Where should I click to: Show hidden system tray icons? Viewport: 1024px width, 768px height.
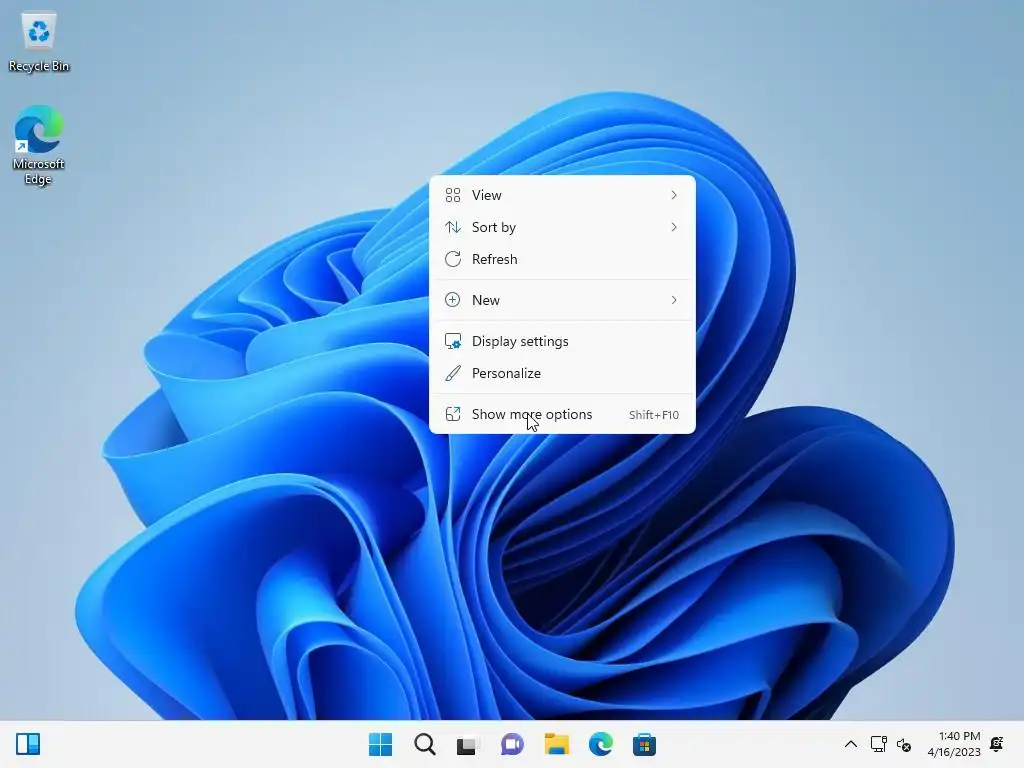[x=850, y=744]
